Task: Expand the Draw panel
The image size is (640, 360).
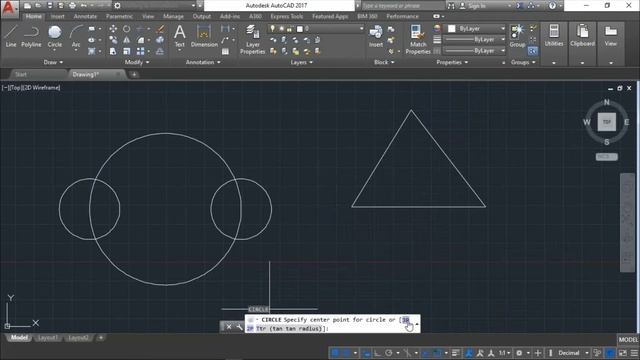Action: (x=53, y=62)
